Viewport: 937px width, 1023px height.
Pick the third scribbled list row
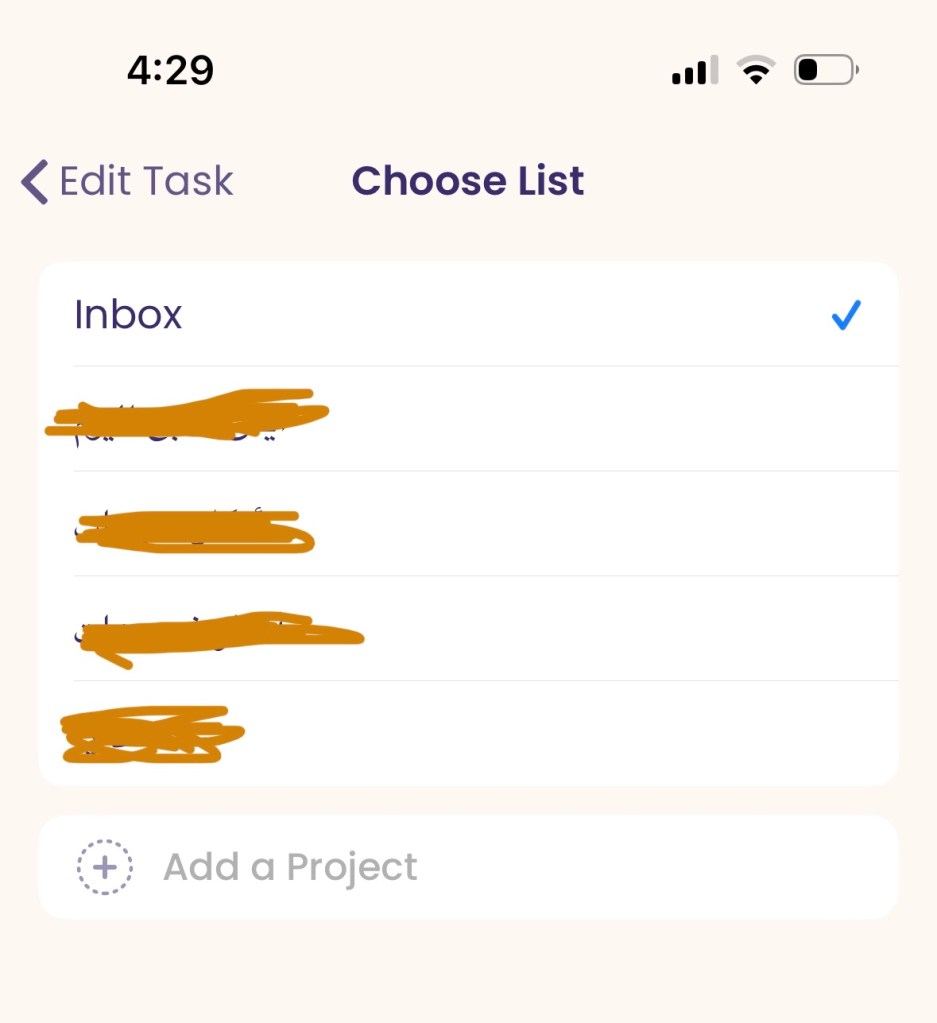click(x=220, y=633)
